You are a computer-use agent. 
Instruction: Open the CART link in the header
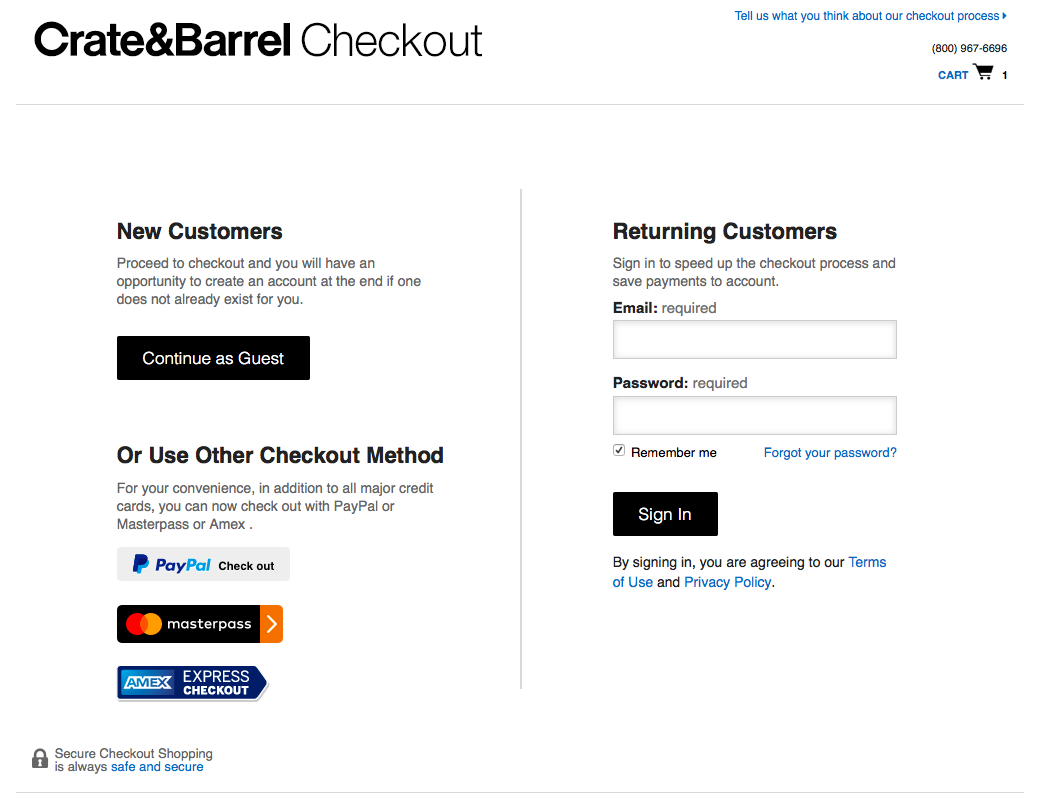click(952, 74)
